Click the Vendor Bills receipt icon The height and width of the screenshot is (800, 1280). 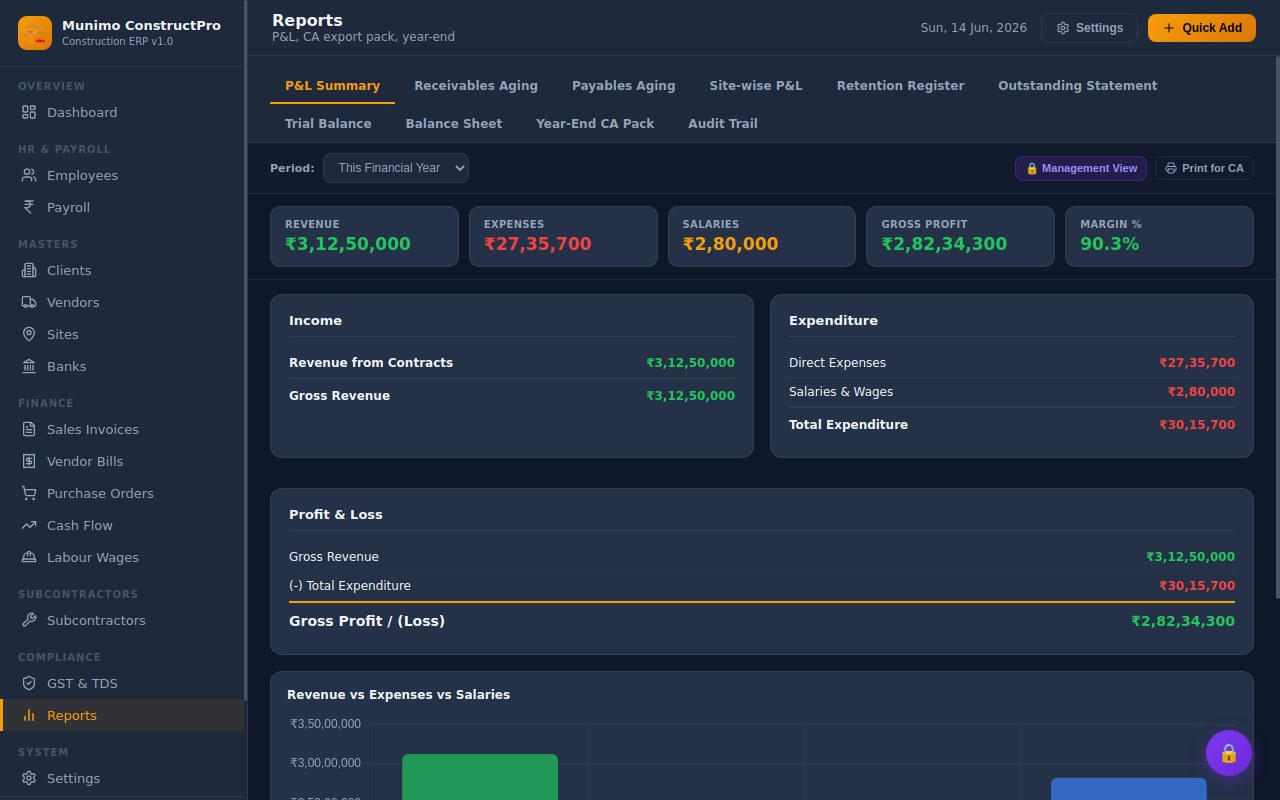point(29,461)
